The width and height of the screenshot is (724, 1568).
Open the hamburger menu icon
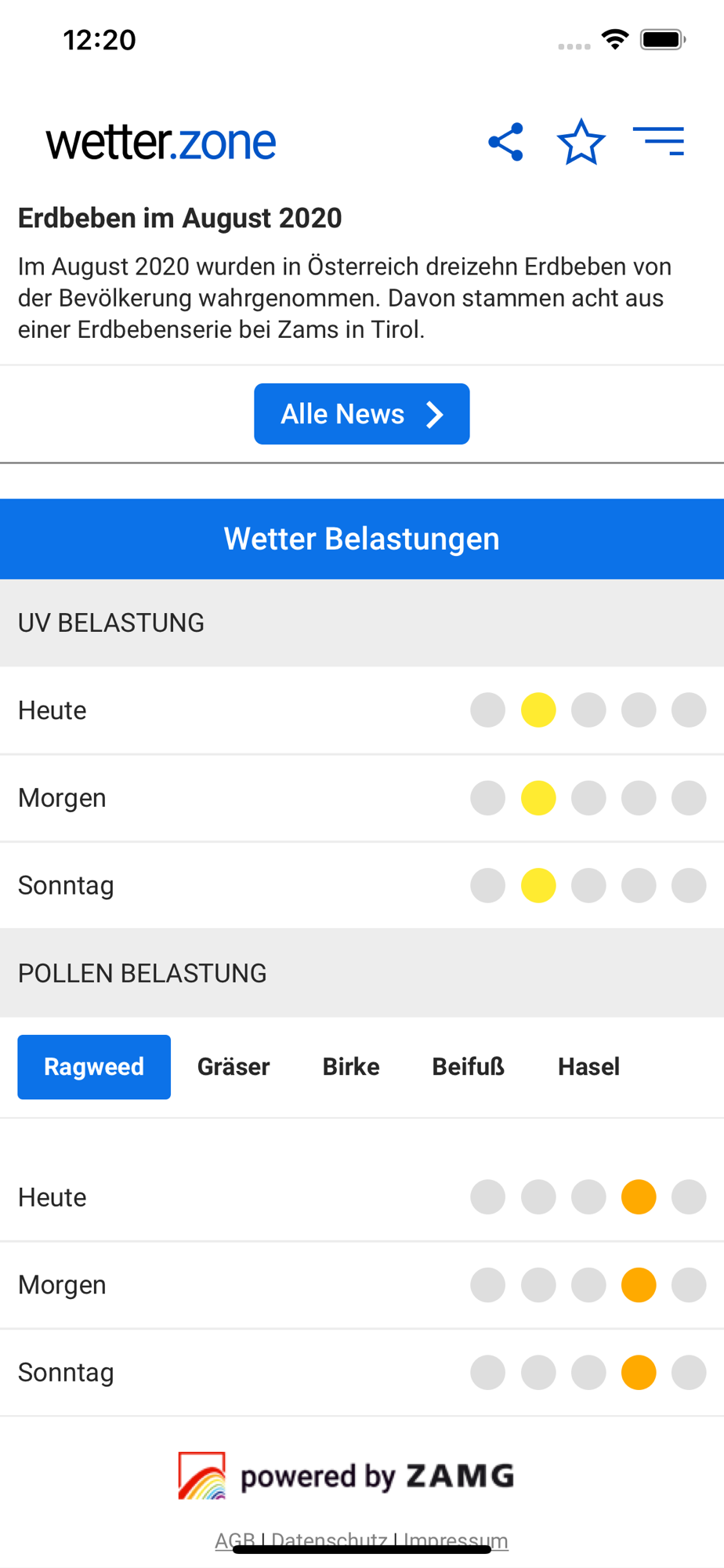coord(658,142)
